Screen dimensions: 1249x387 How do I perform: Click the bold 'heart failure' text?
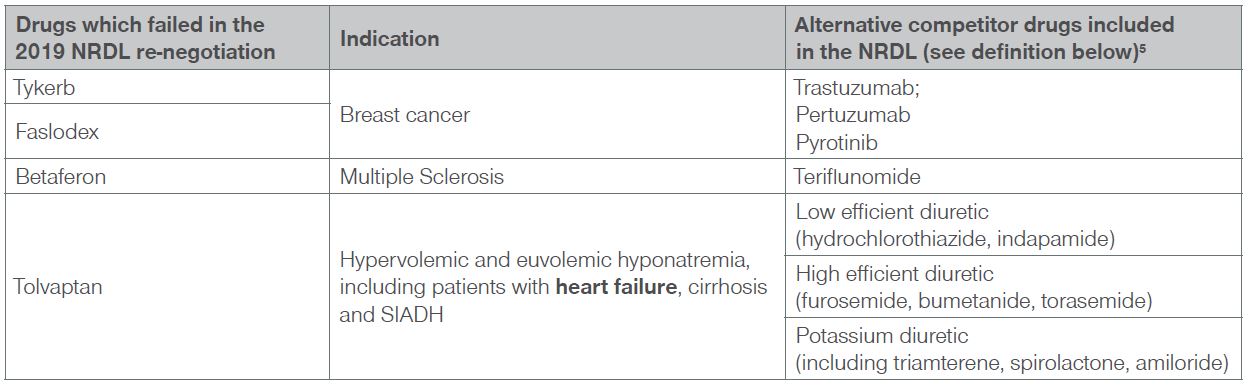pos(614,287)
